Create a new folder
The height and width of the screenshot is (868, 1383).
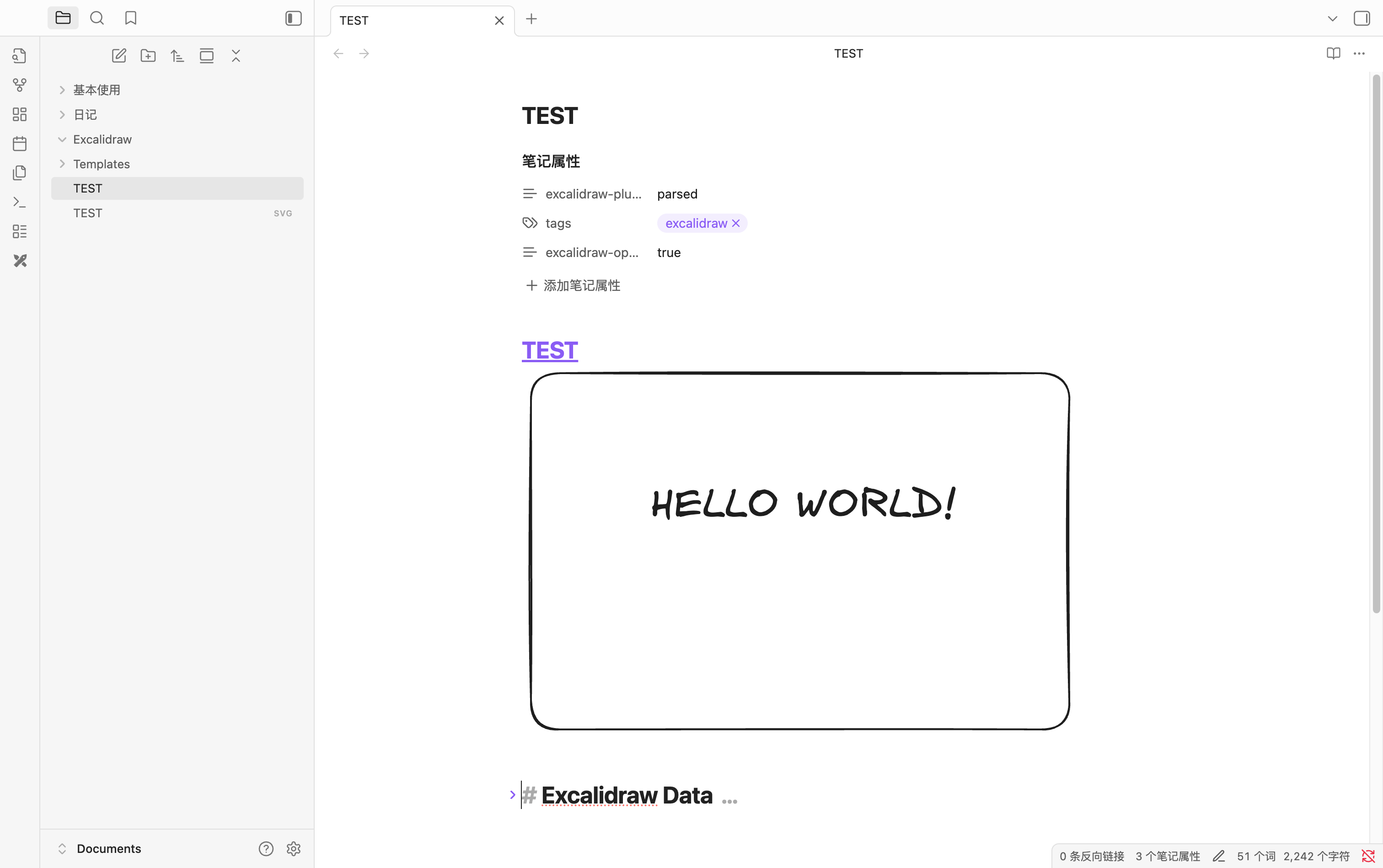148,56
